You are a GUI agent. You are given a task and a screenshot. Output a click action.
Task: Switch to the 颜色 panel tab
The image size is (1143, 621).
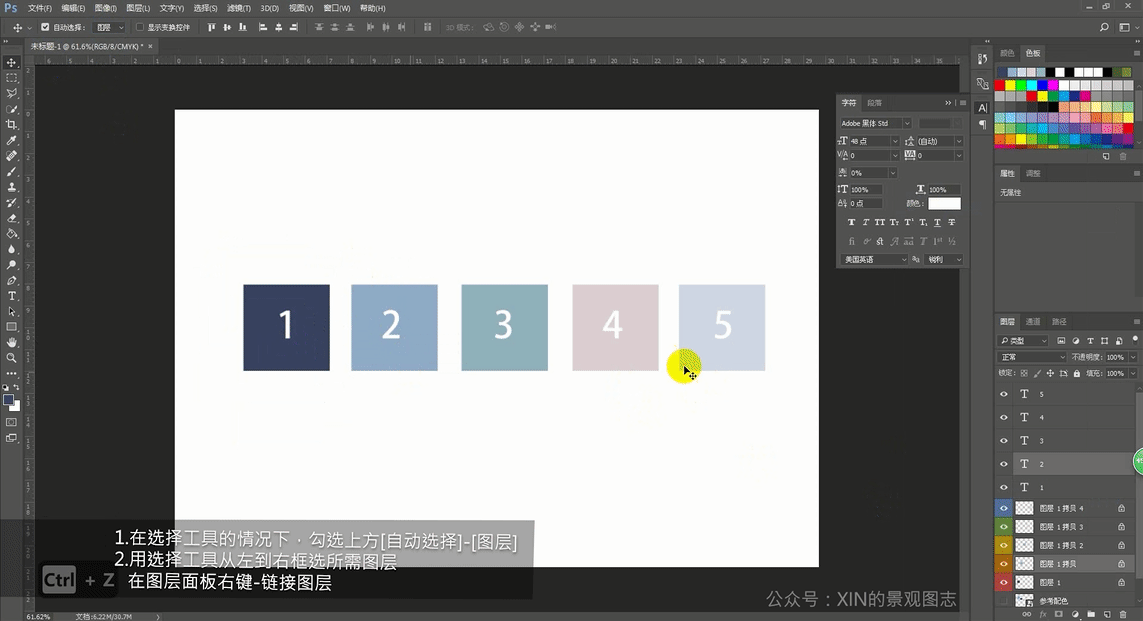[x=1007, y=53]
